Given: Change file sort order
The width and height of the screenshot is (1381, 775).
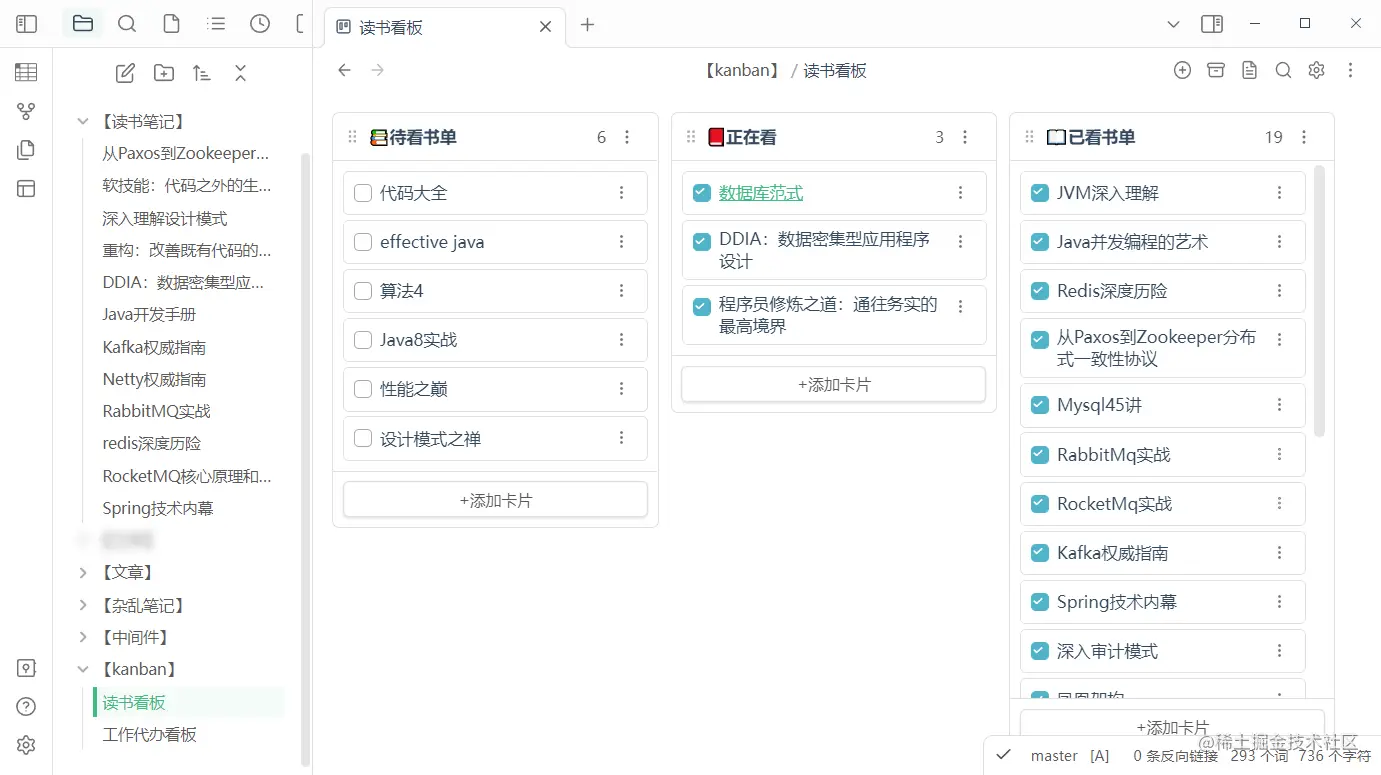Looking at the screenshot, I should point(202,73).
